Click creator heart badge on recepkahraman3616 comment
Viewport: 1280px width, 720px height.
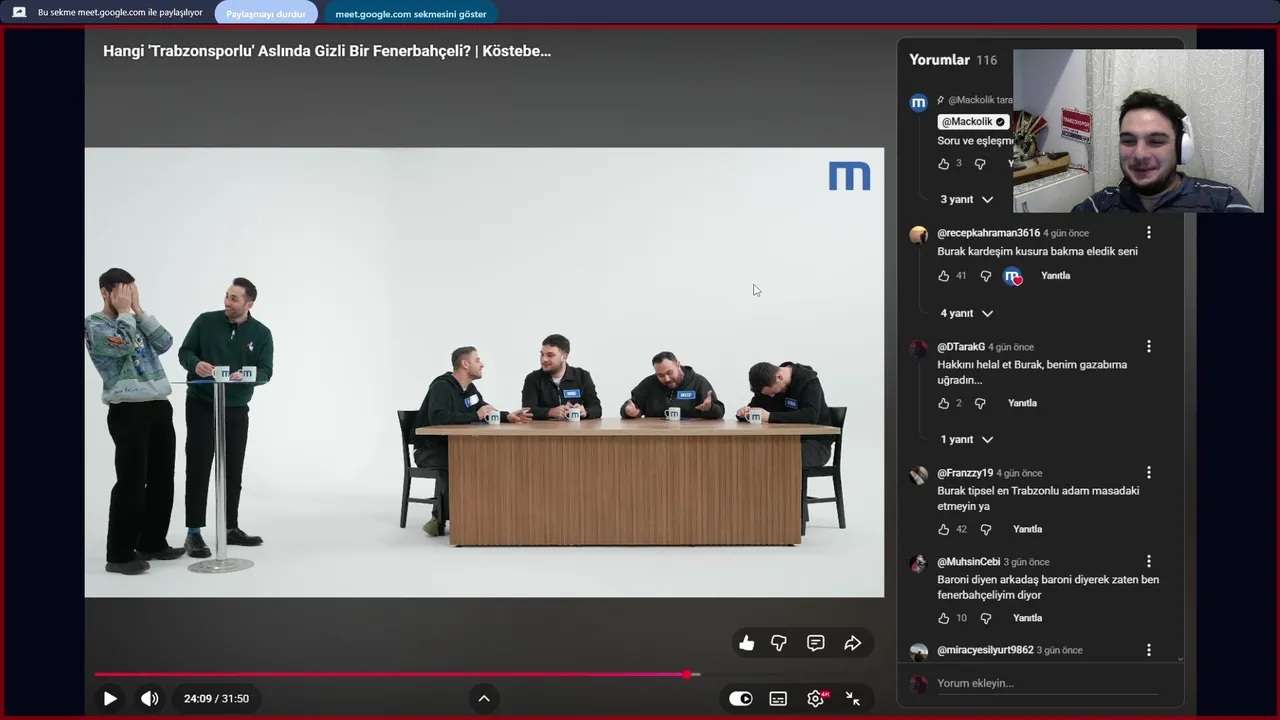coord(1013,276)
